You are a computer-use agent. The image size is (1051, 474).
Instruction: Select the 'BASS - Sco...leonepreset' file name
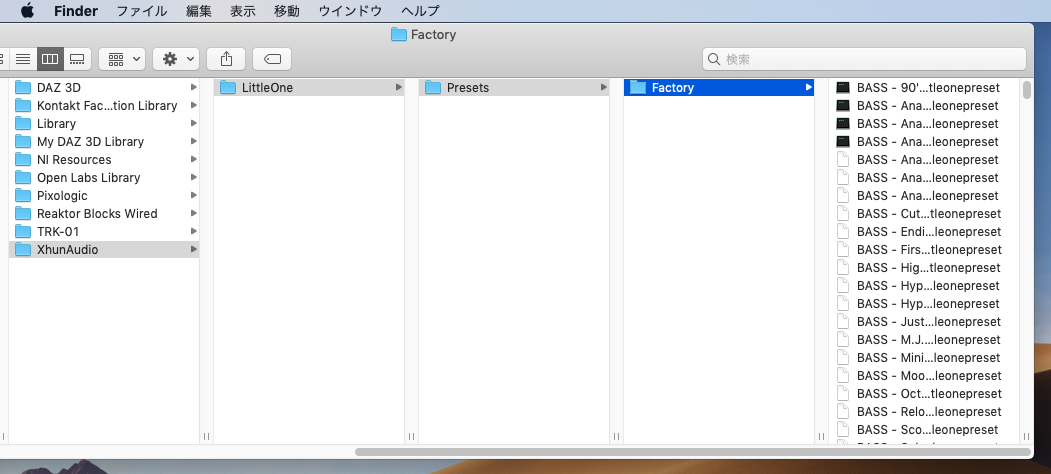pos(928,430)
